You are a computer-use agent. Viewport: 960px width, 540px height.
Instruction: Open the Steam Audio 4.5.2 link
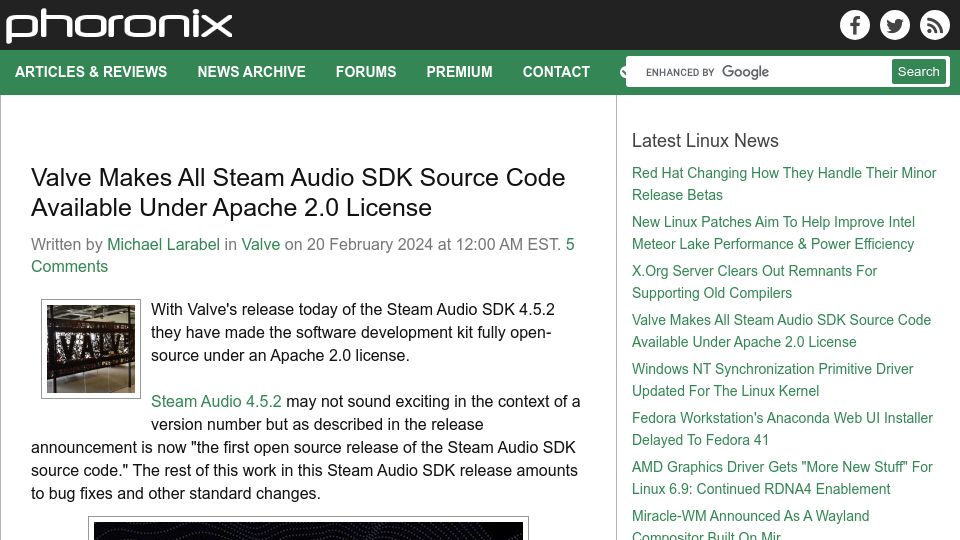click(216, 401)
